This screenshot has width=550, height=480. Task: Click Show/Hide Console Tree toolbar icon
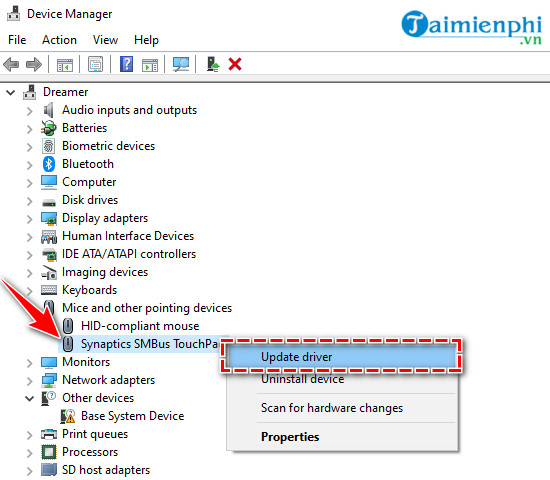pos(65,65)
